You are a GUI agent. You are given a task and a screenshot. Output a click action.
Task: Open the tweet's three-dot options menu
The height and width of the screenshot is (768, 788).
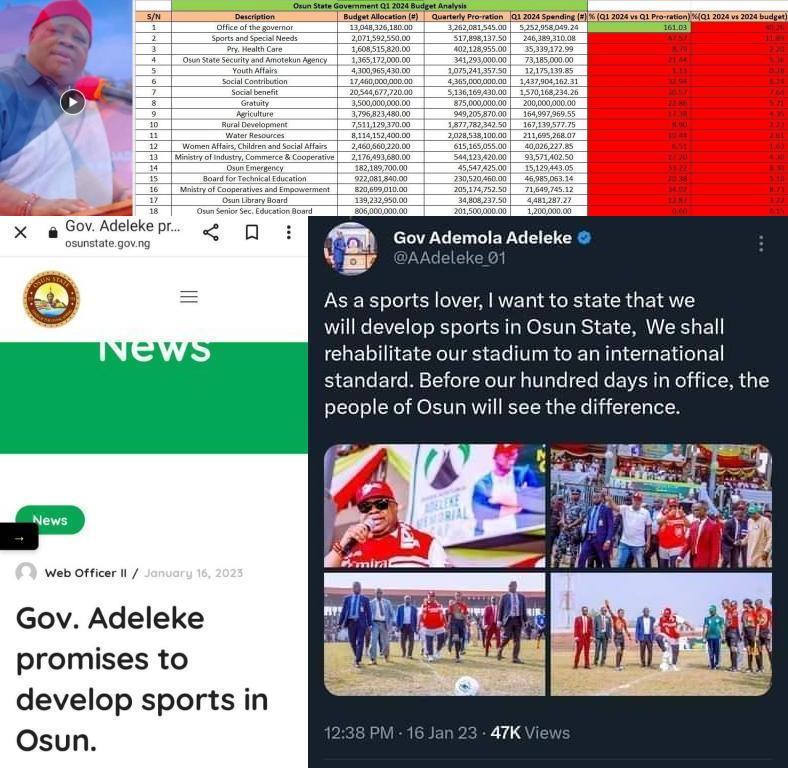click(x=761, y=243)
